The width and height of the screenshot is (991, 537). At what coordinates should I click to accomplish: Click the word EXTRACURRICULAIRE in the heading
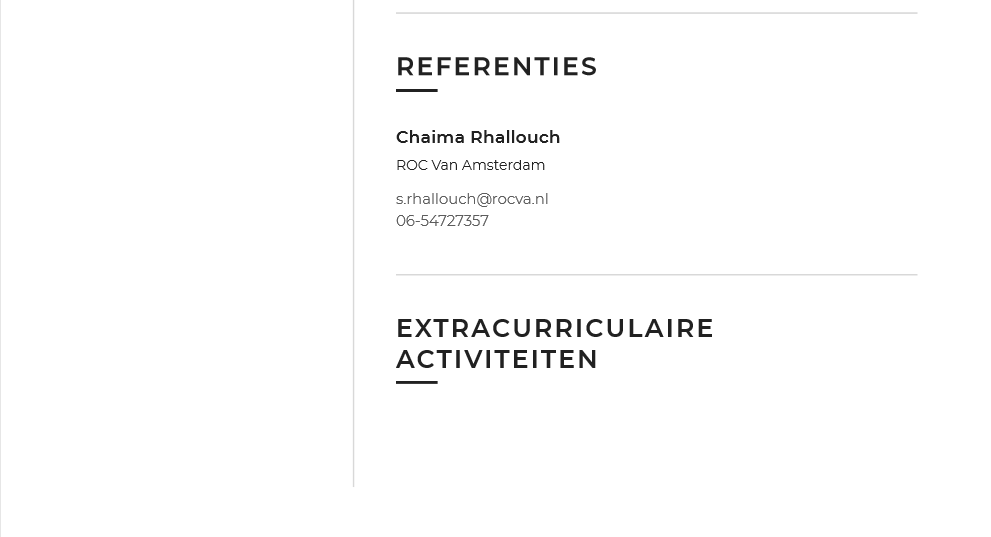coord(555,329)
